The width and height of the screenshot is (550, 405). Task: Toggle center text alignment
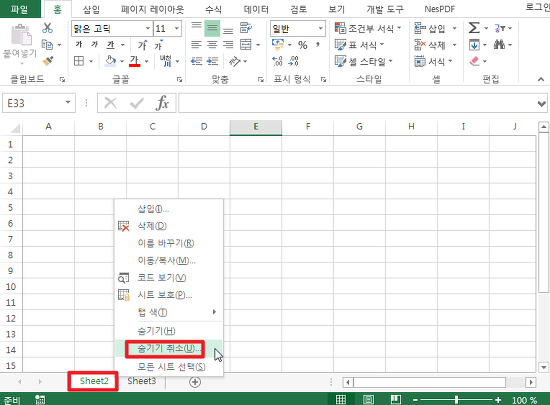tap(212, 45)
